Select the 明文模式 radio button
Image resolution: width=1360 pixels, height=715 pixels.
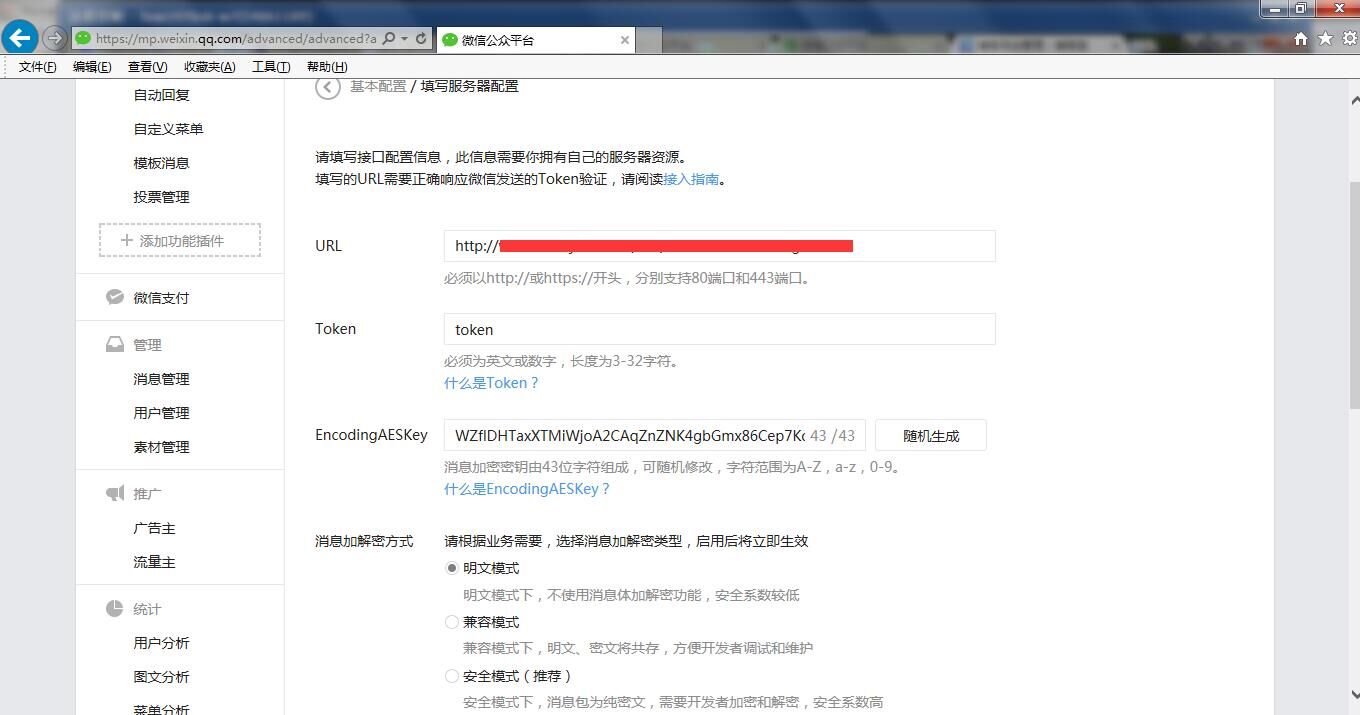pyautogui.click(x=452, y=568)
